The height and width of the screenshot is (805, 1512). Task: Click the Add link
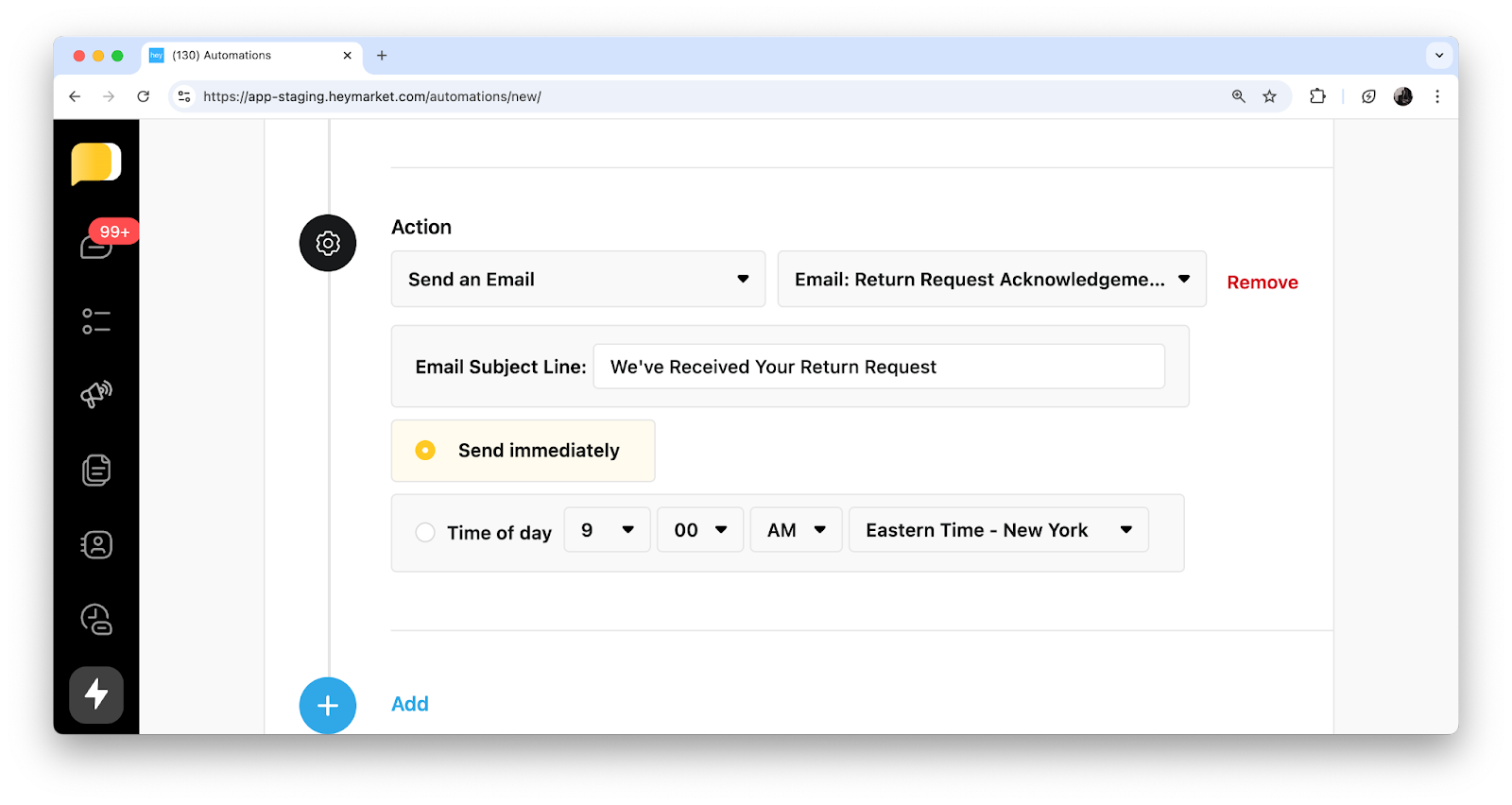coord(410,704)
